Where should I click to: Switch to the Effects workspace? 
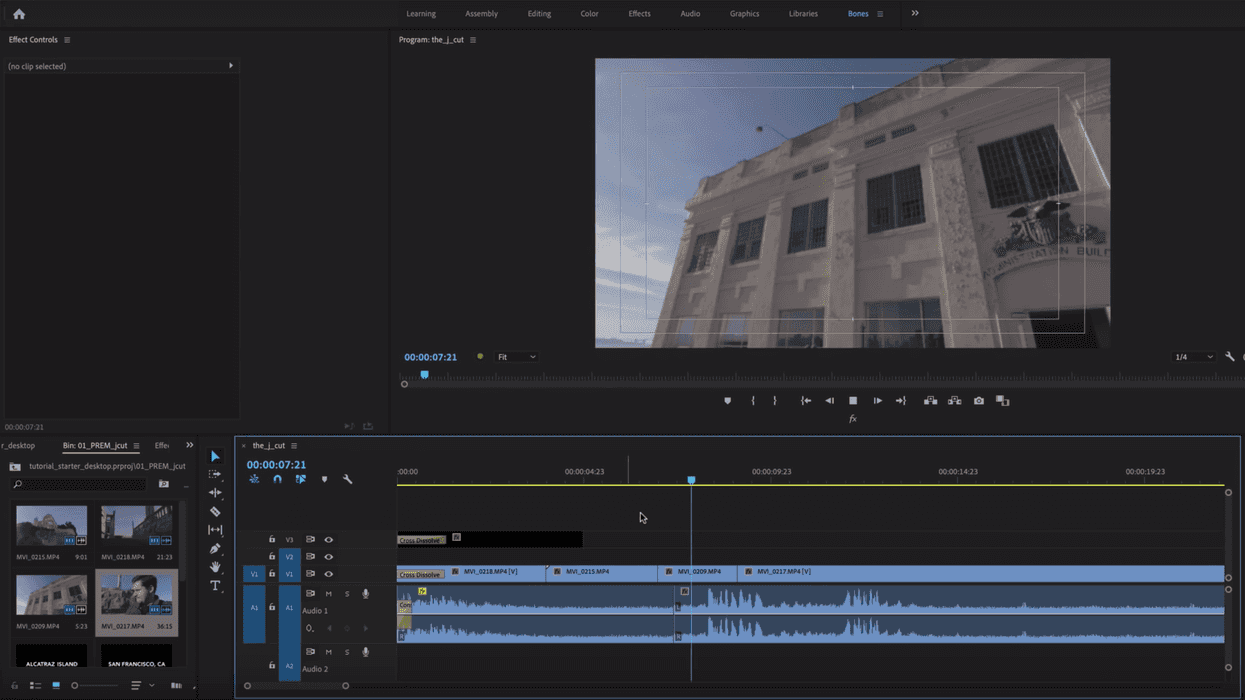[639, 14]
